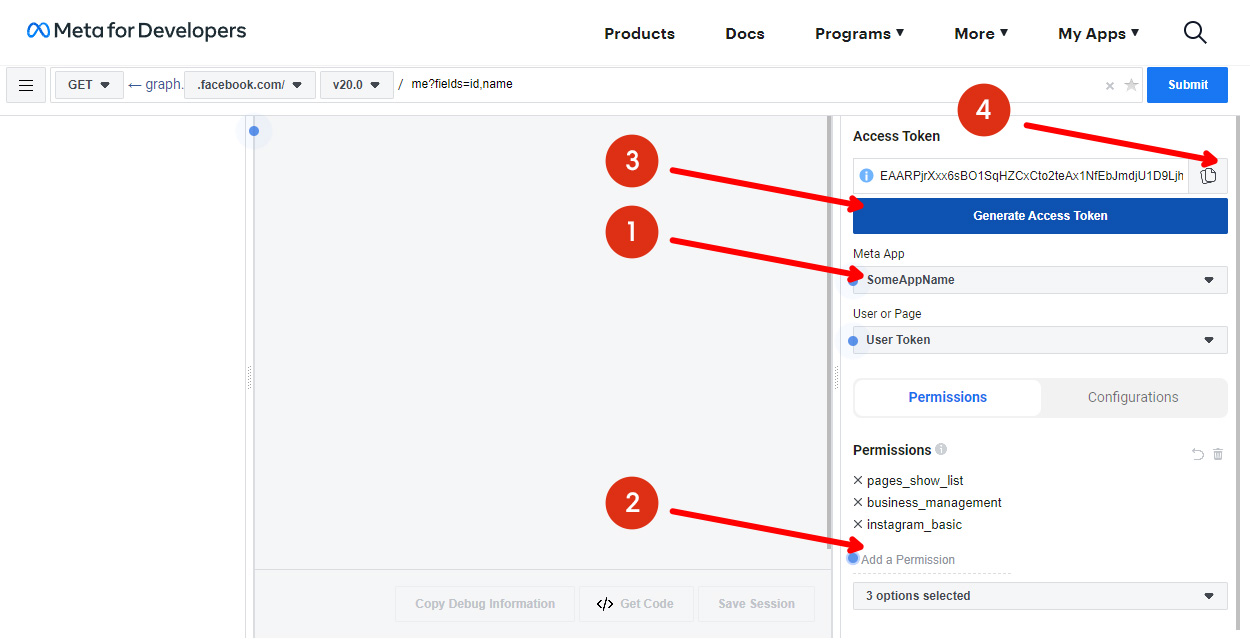The height and width of the screenshot is (640, 1250).
Task: Open the SomeAppName Meta App dropdown
Action: 1040,280
